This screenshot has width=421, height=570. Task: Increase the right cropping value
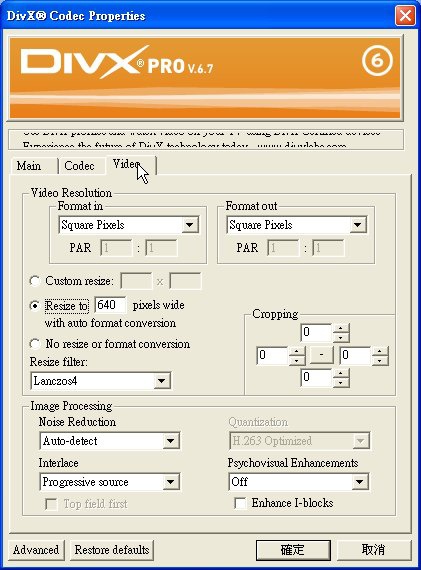point(380,351)
